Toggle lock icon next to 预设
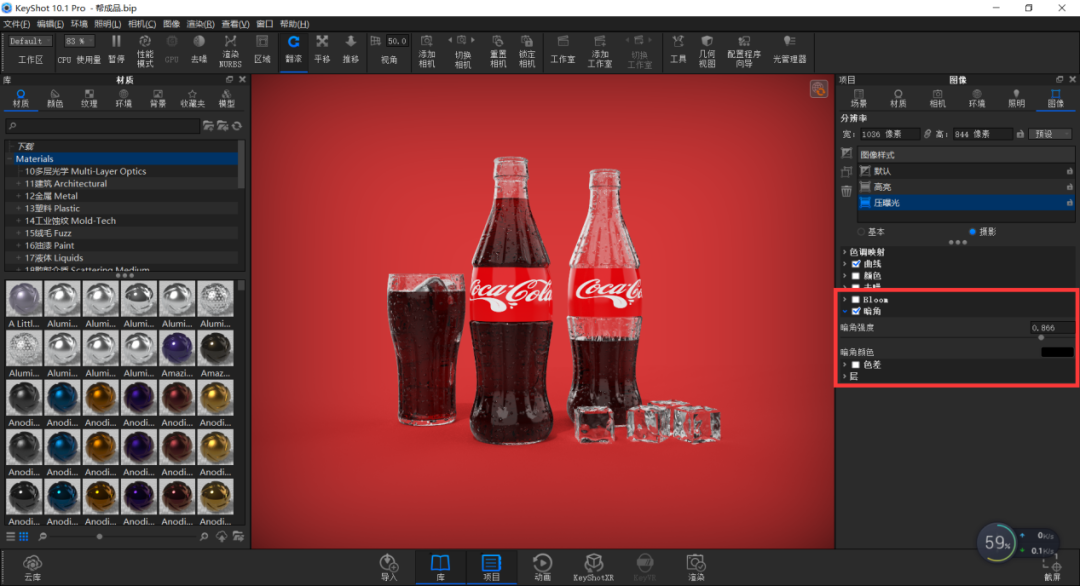The height and width of the screenshot is (586, 1080). point(1020,134)
